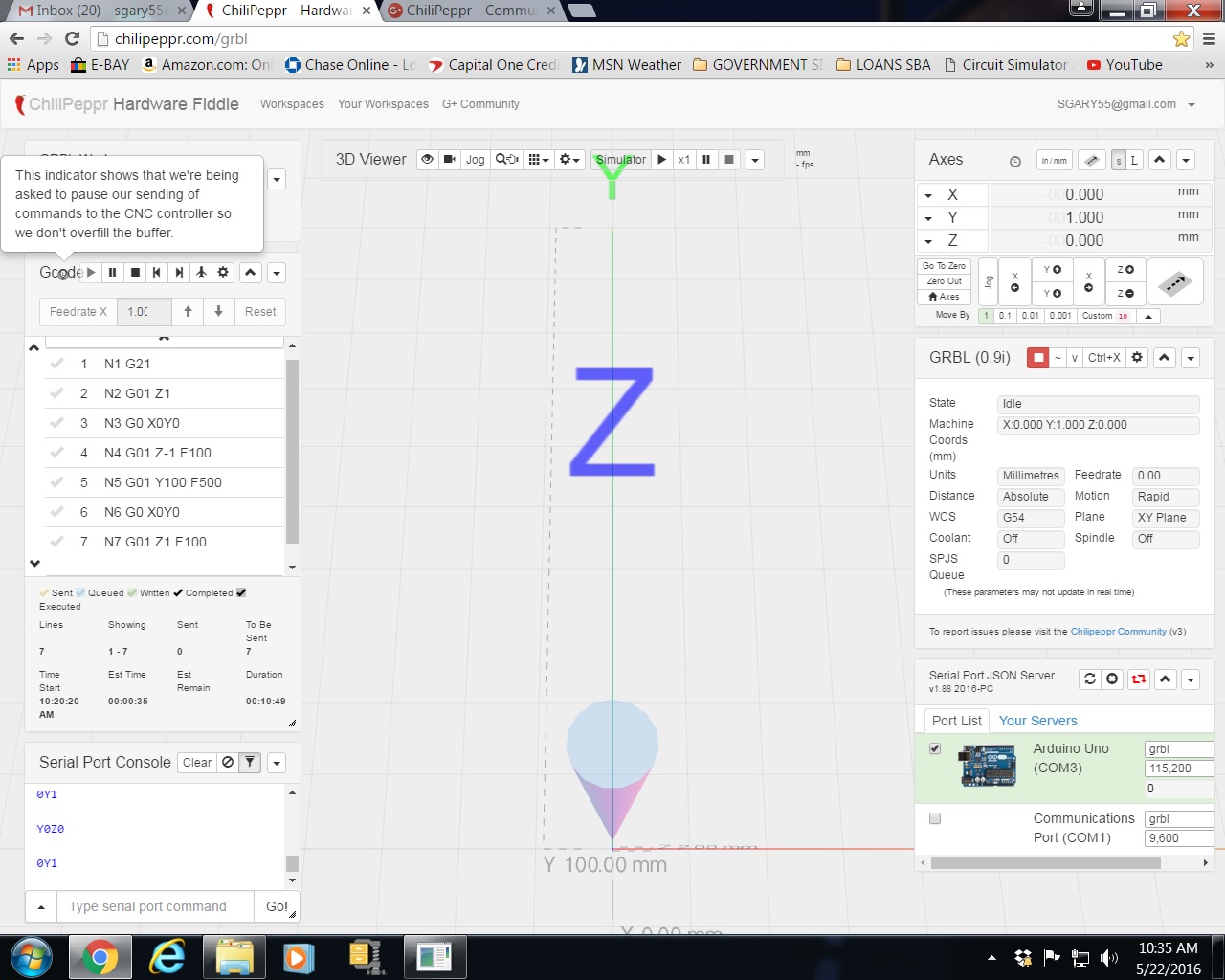Click the Home Axes button
The width and height of the screenshot is (1225, 980).
[x=944, y=297]
